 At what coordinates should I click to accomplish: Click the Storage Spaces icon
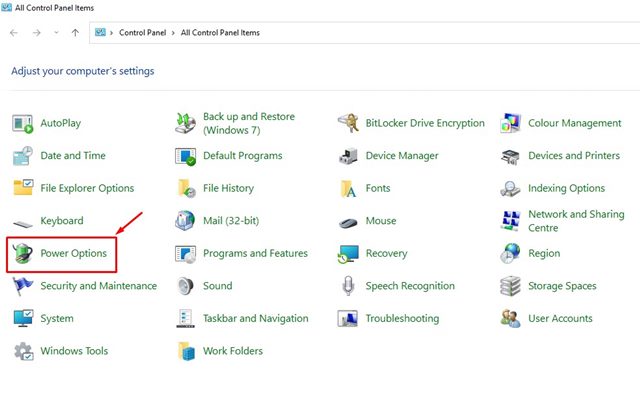pos(511,286)
